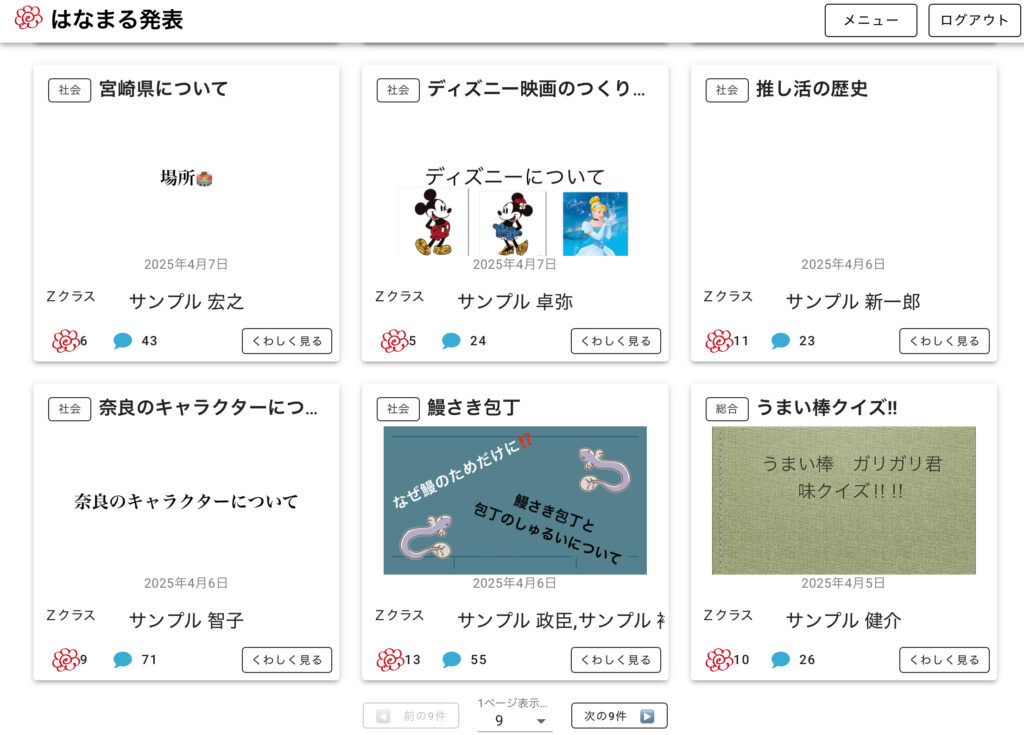The image size is (1024, 735).
Task: Click the 総合 tag on うまい棒クイズ card
Action: click(727, 409)
